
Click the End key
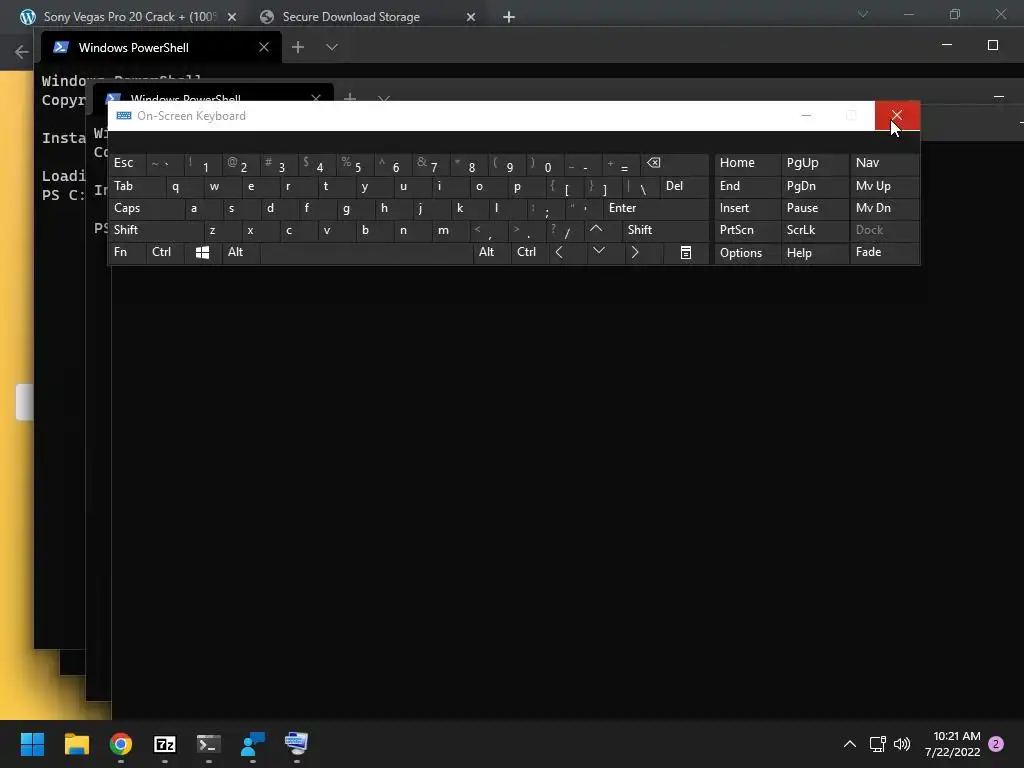point(747,187)
